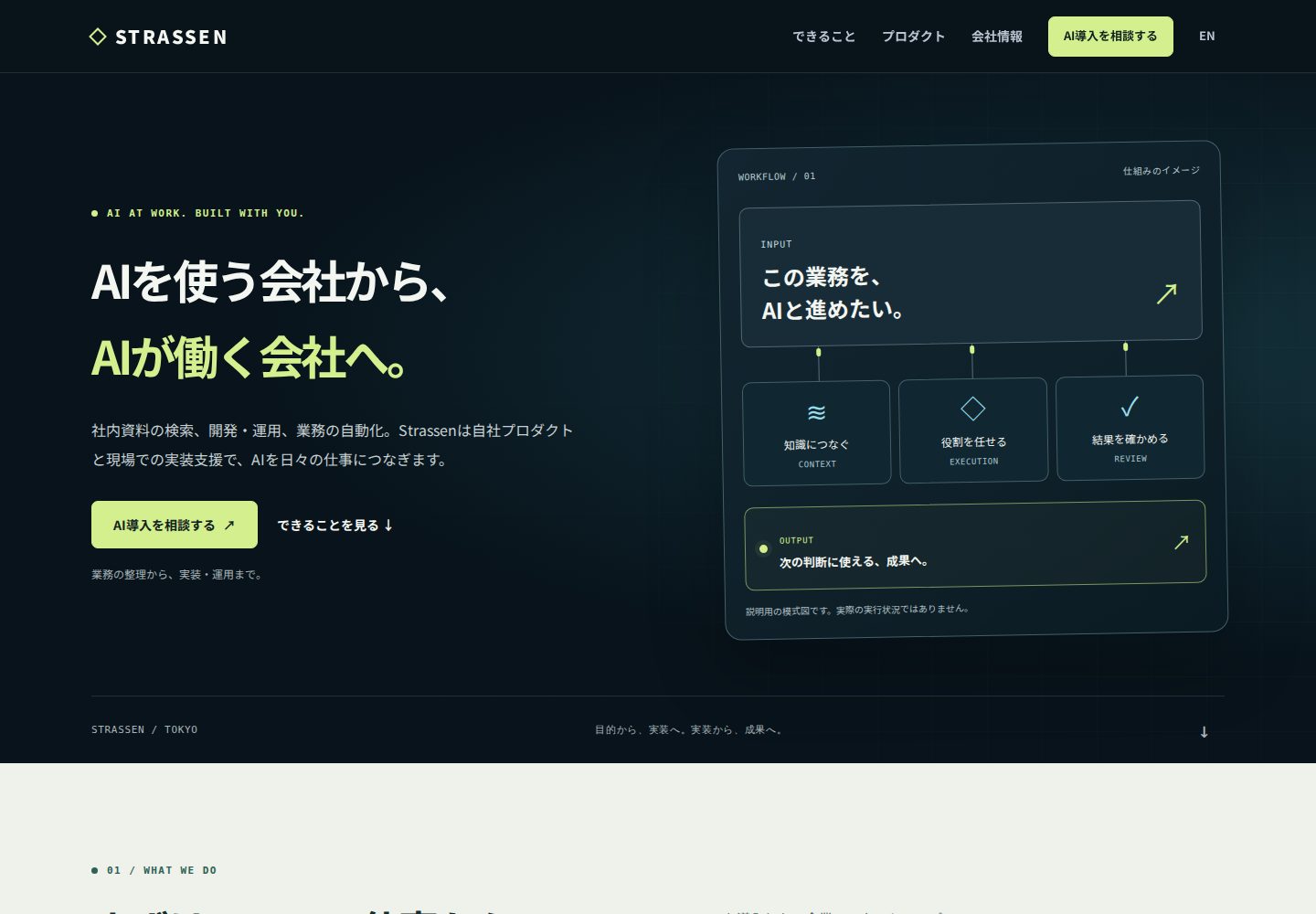This screenshot has width=1316, height=914.
Task: Follow the できることを見る link
Action: 335,525
